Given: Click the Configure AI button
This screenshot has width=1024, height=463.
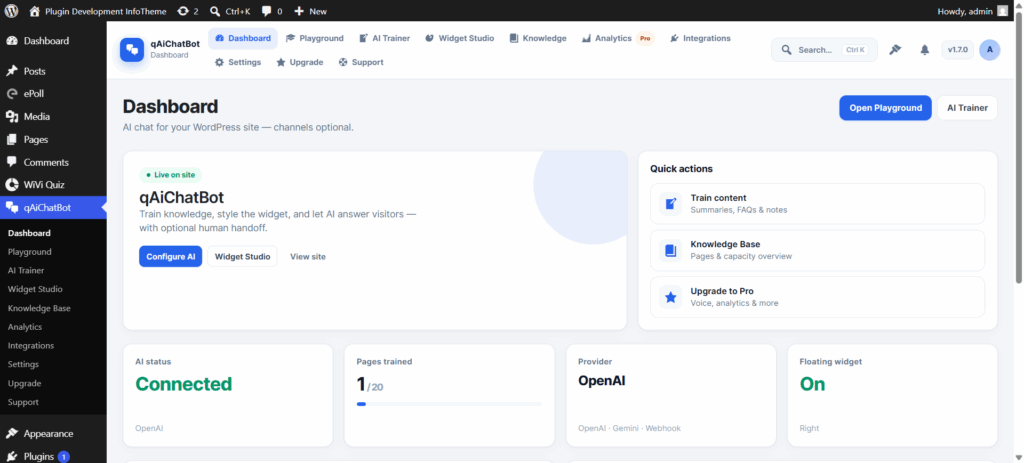Looking at the screenshot, I should coord(170,257).
